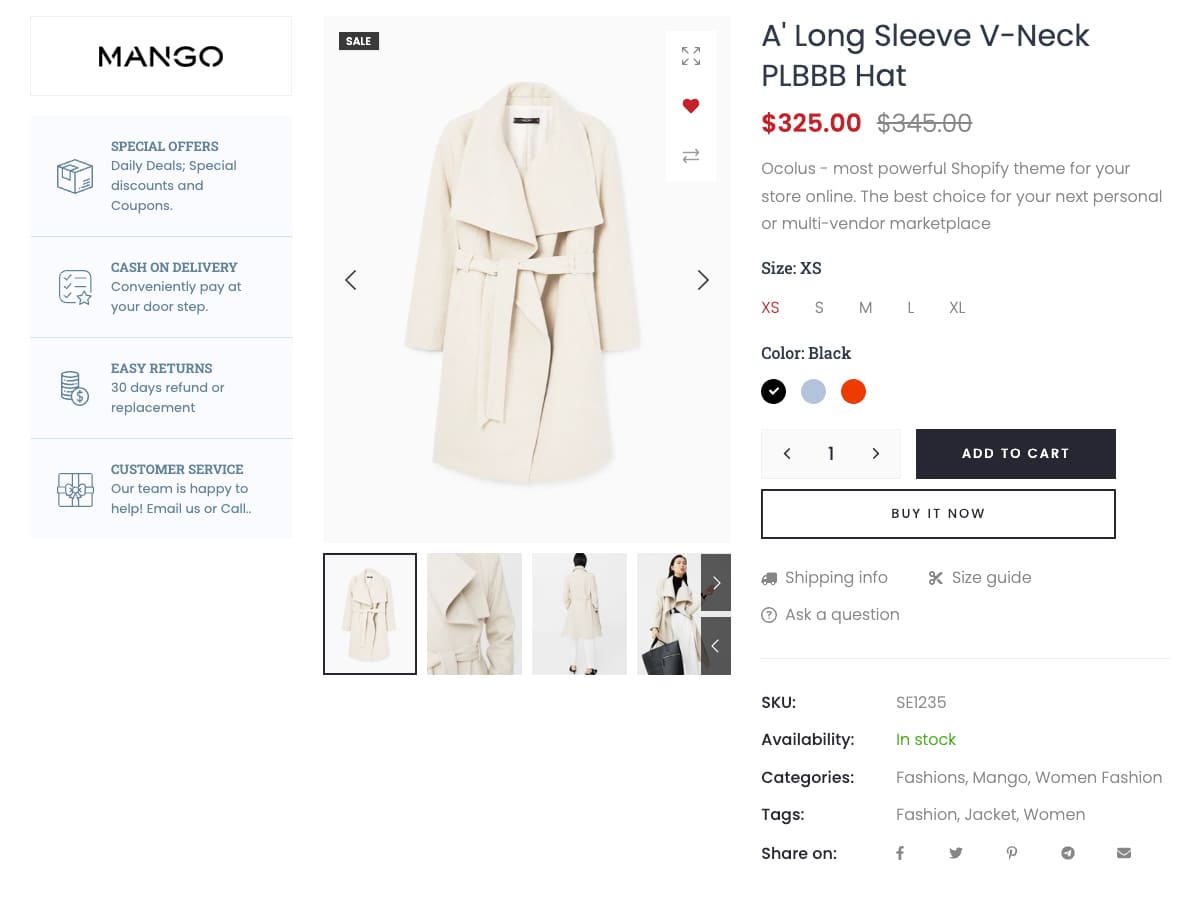Pick the orange-red color swatch
The height and width of the screenshot is (900, 1200).
point(853,391)
